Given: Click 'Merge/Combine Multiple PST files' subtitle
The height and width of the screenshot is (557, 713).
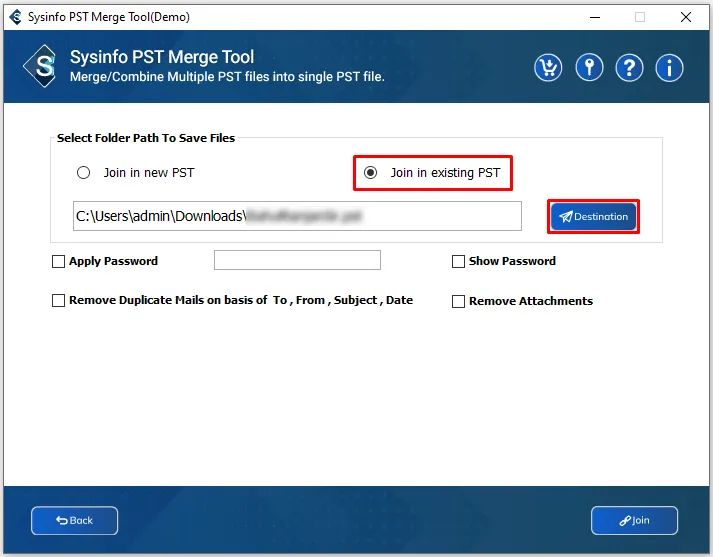Looking at the screenshot, I should (227, 76).
